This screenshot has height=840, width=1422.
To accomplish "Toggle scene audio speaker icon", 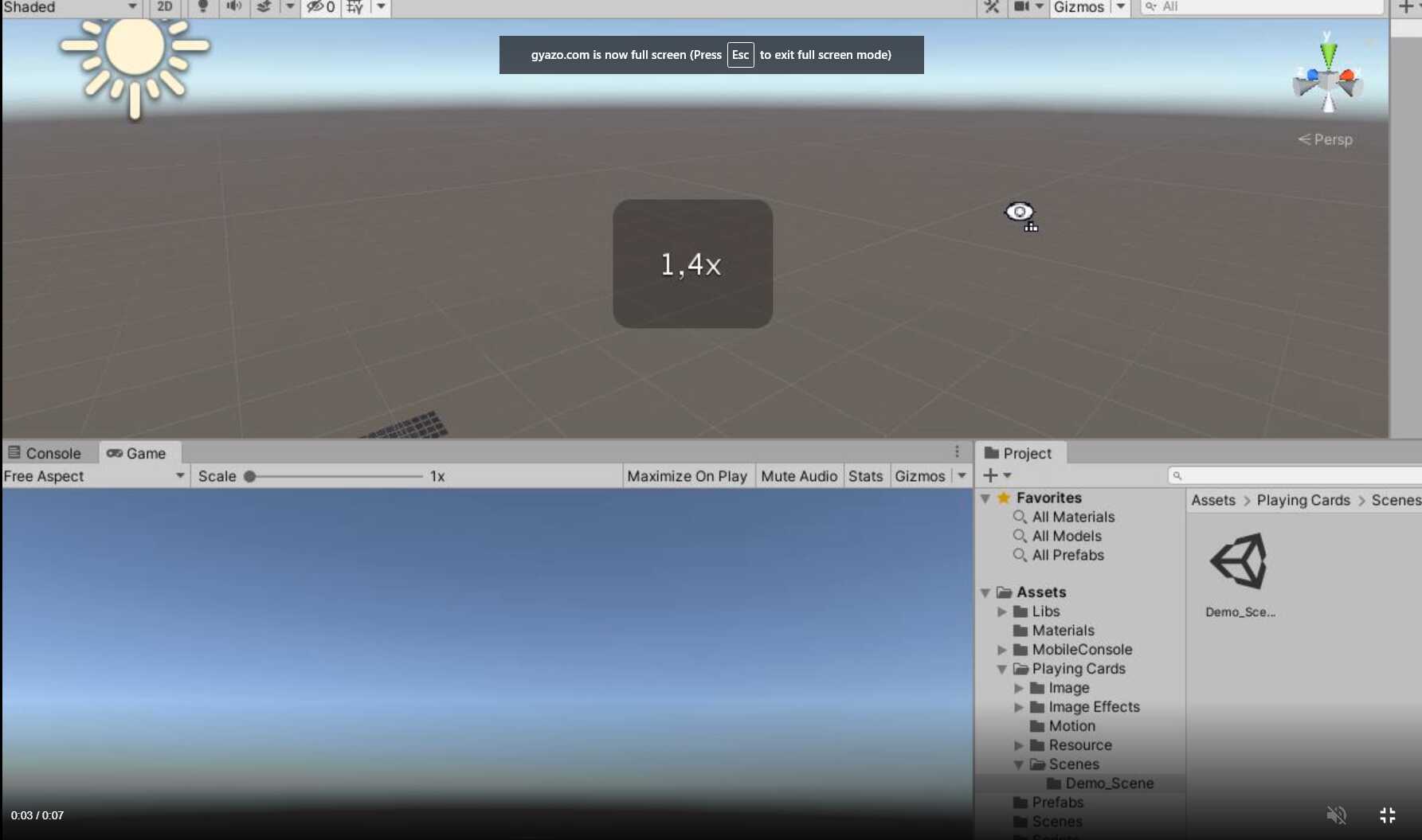I will click(233, 6).
